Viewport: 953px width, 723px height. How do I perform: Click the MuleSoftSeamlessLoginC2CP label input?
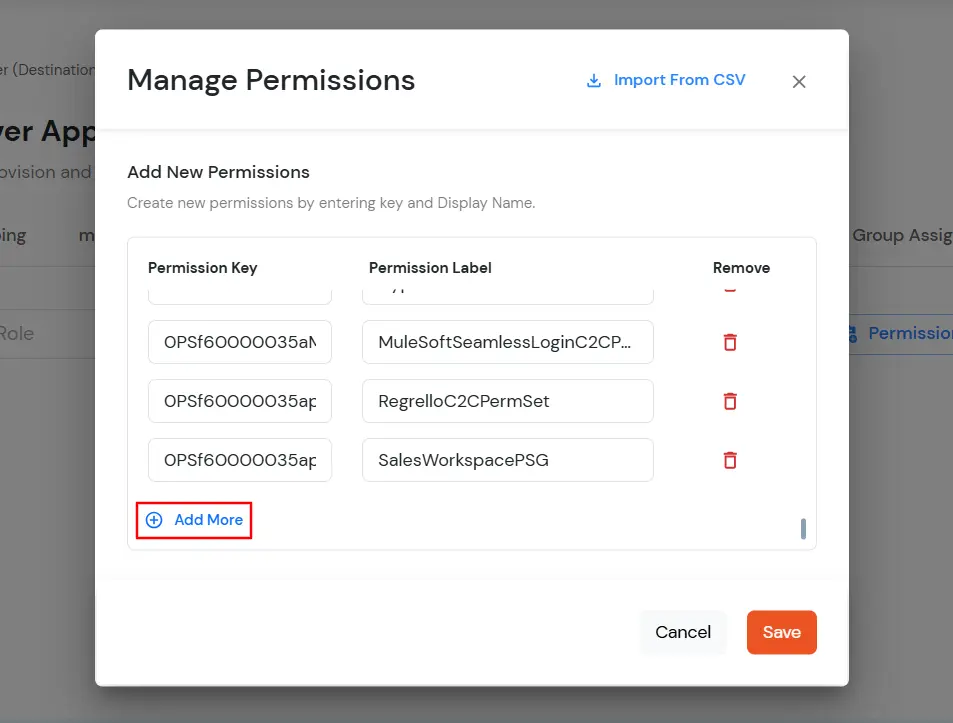pyautogui.click(x=507, y=341)
